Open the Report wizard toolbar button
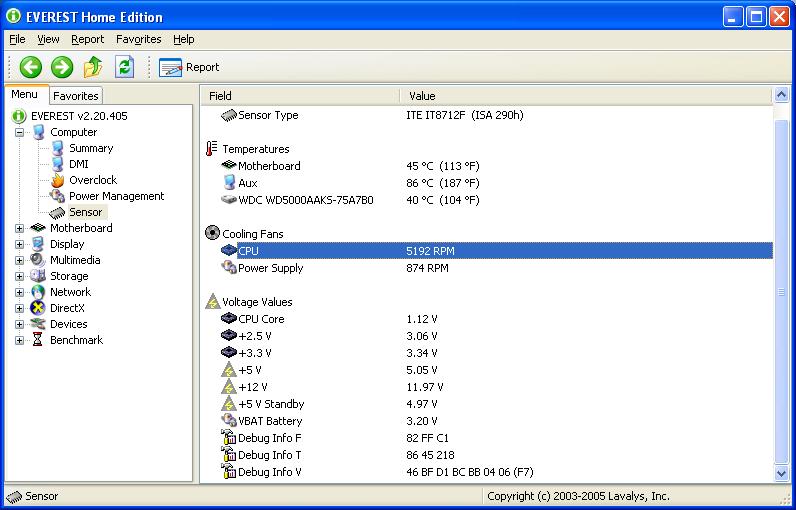This screenshot has height=510, width=796. (189, 67)
